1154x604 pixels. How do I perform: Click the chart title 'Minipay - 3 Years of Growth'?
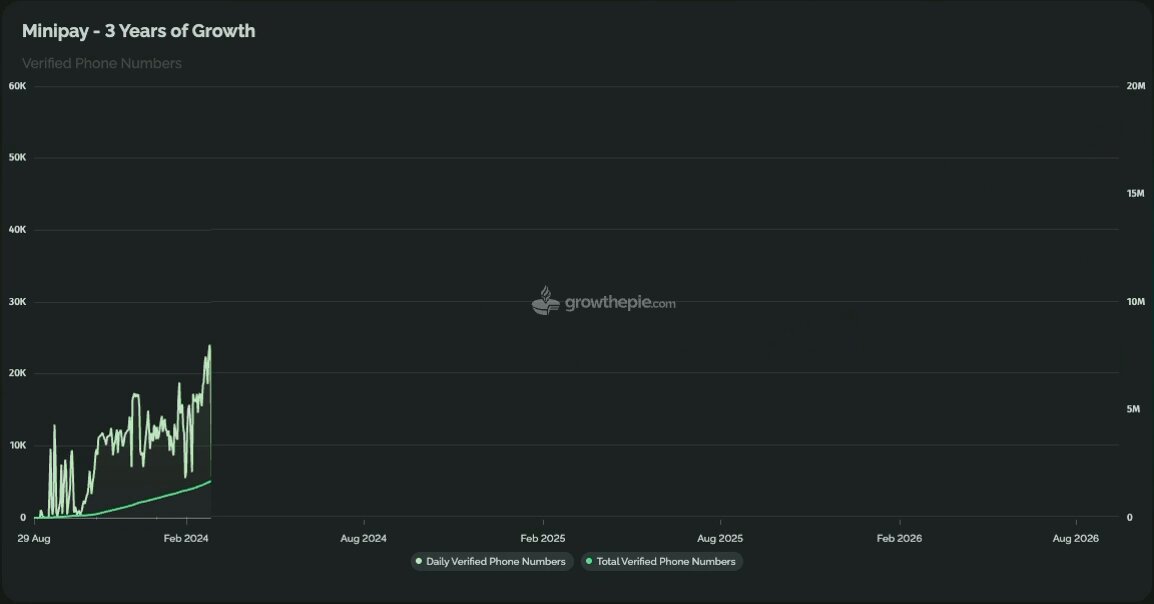click(x=138, y=31)
